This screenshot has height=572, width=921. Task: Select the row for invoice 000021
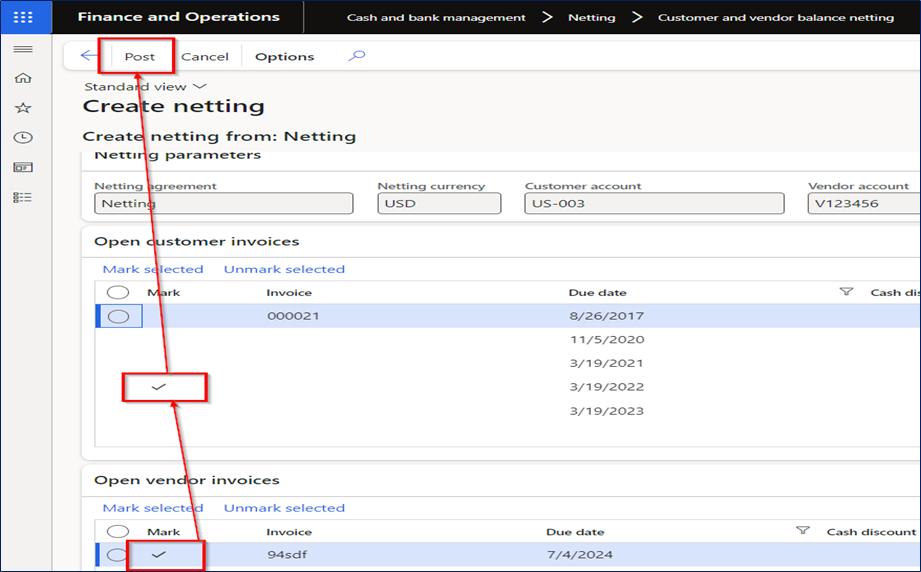(118, 317)
